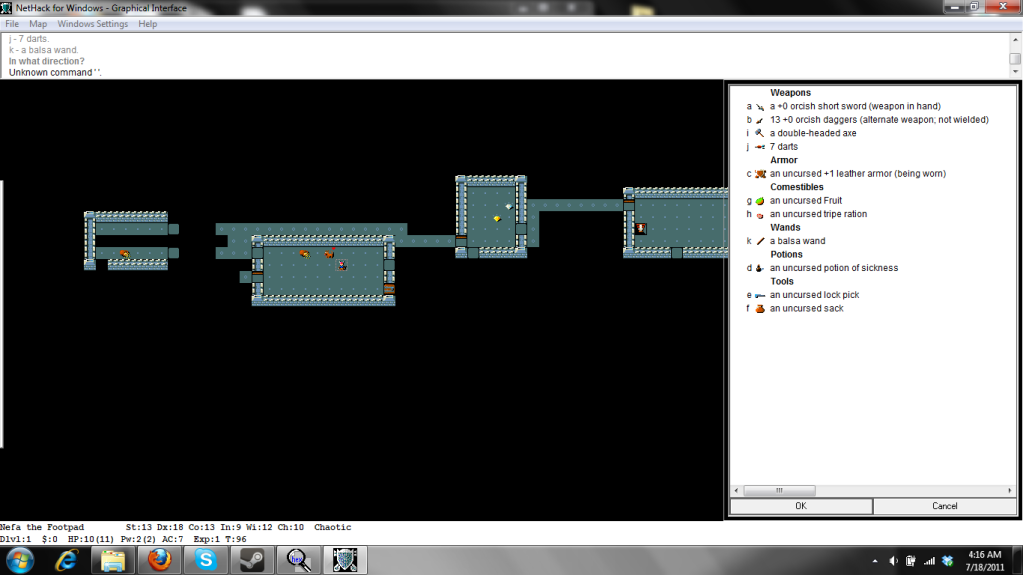Image resolution: width=1023 pixels, height=575 pixels.
Task: Click the door on the central room's east wall
Action: tap(389, 288)
